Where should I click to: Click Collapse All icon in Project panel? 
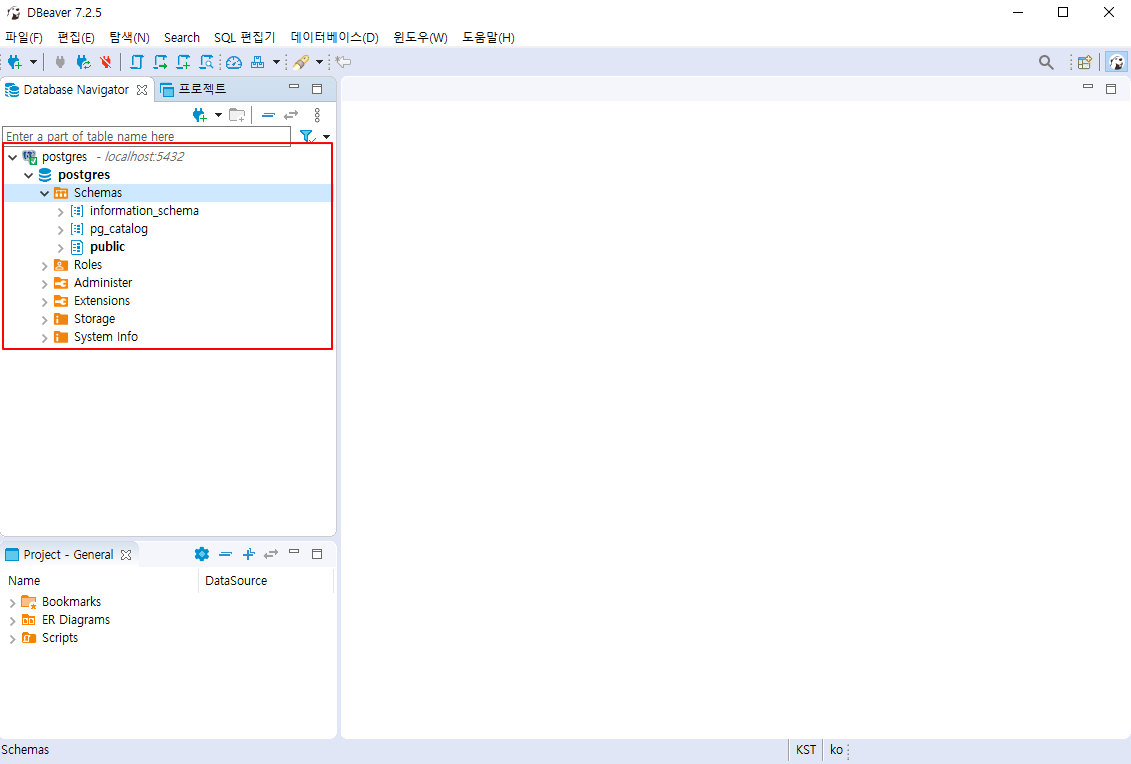tap(226, 554)
